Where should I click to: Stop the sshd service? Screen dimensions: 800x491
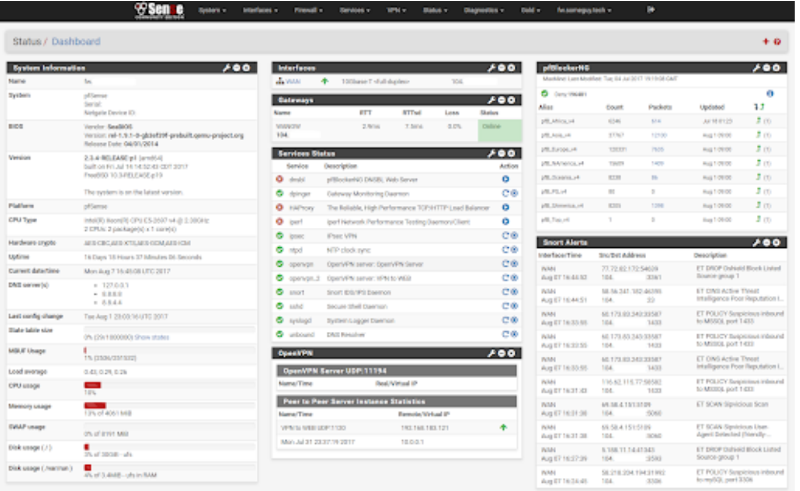click(514, 306)
